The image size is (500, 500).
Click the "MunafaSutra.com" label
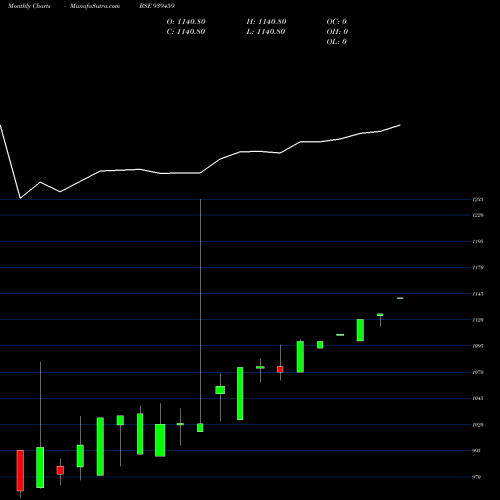tap(95, 6)
